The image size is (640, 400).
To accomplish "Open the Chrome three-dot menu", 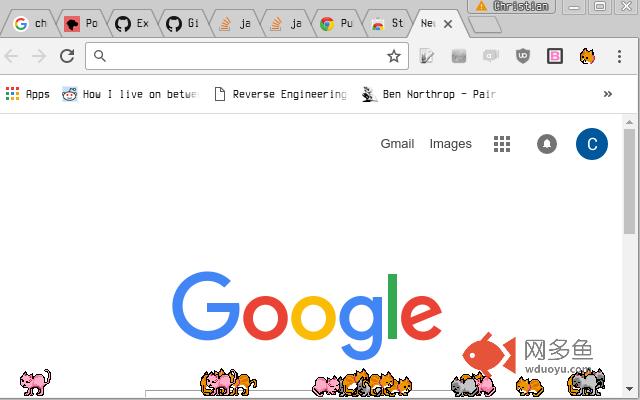I will [x=619, y=56].
